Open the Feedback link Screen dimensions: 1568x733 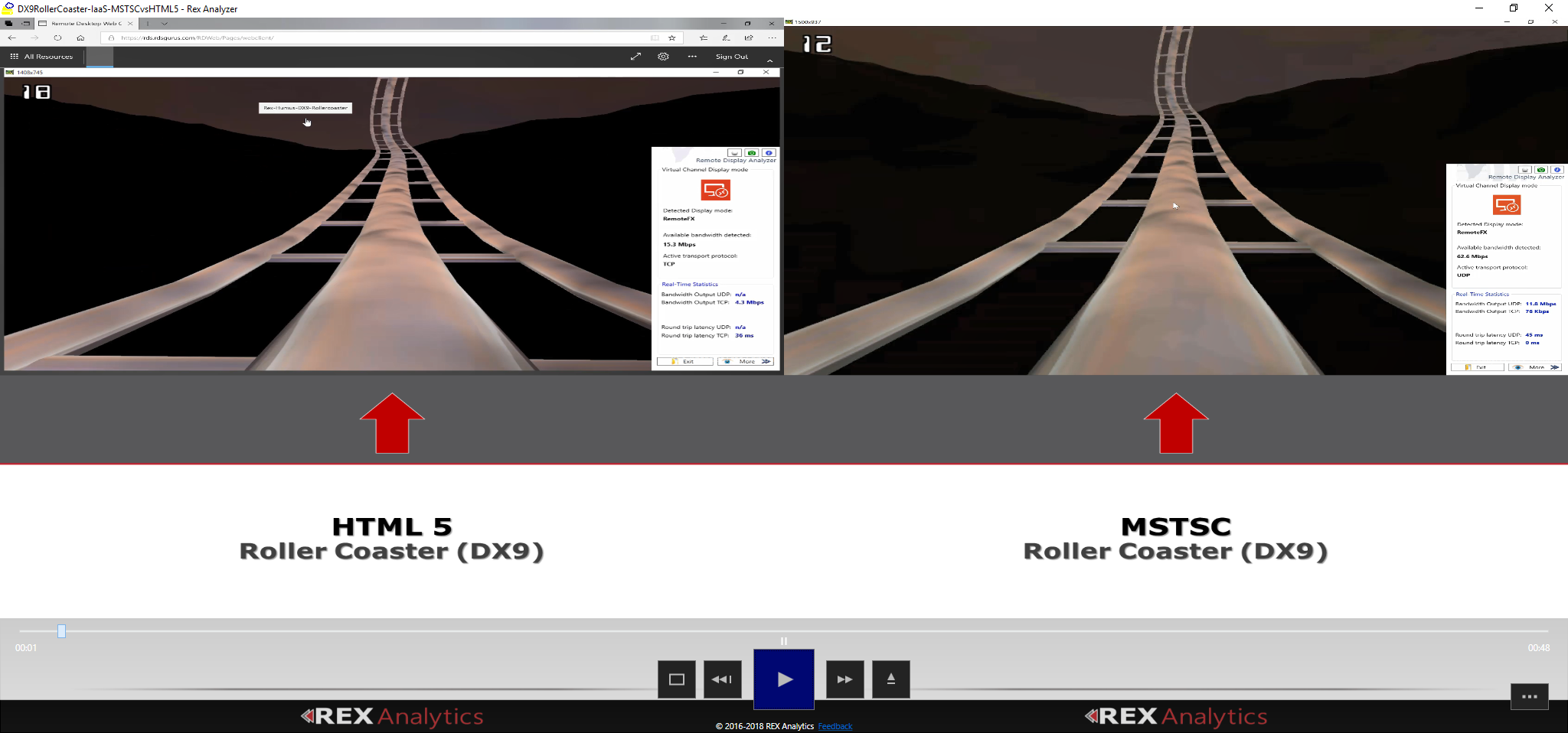[835, 726]
